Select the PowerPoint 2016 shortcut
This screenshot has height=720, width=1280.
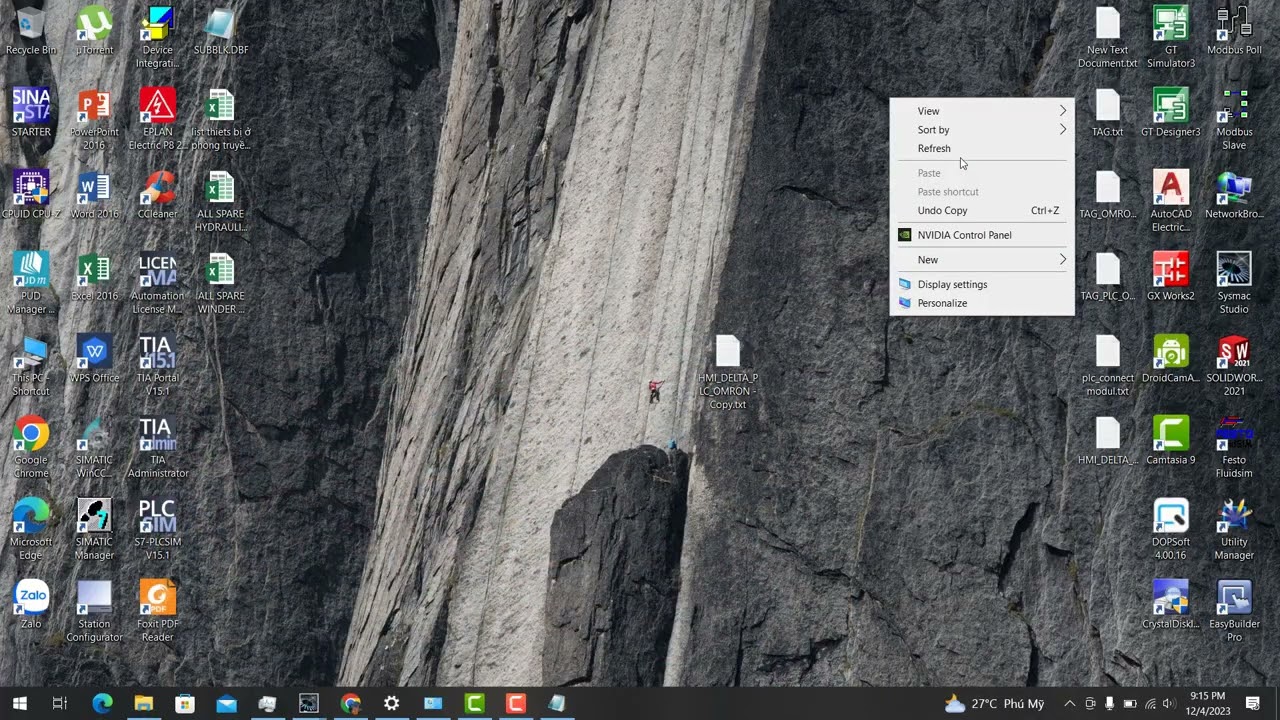[94, 120]
